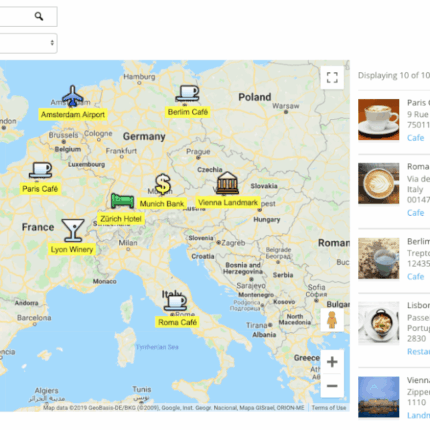
Task: Zoom in with the plus button
Action: [x=332, y=362]
